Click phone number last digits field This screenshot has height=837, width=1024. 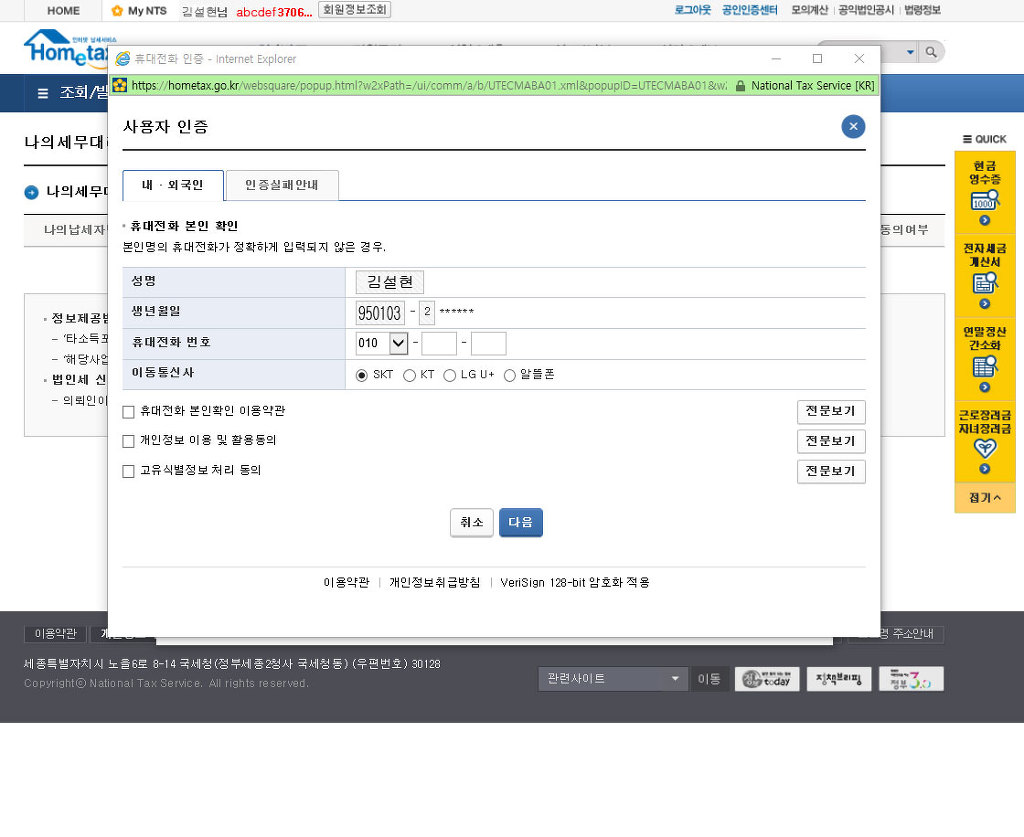488,343
